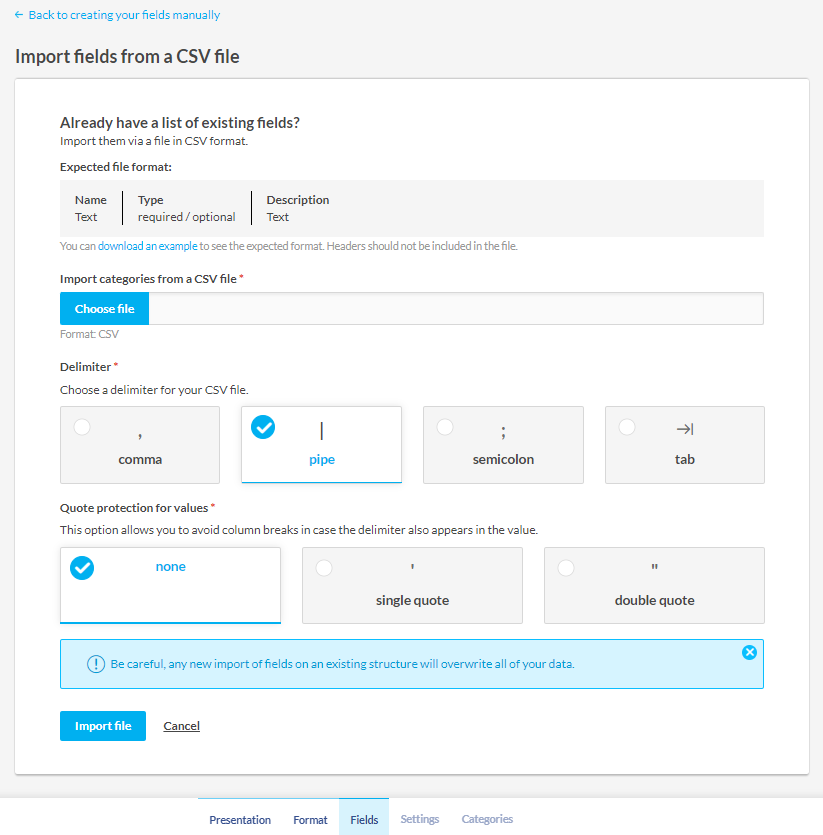Click the empty file name field
Image resolution: width=823 pixels, height=835 pixels.
[456, 309]
